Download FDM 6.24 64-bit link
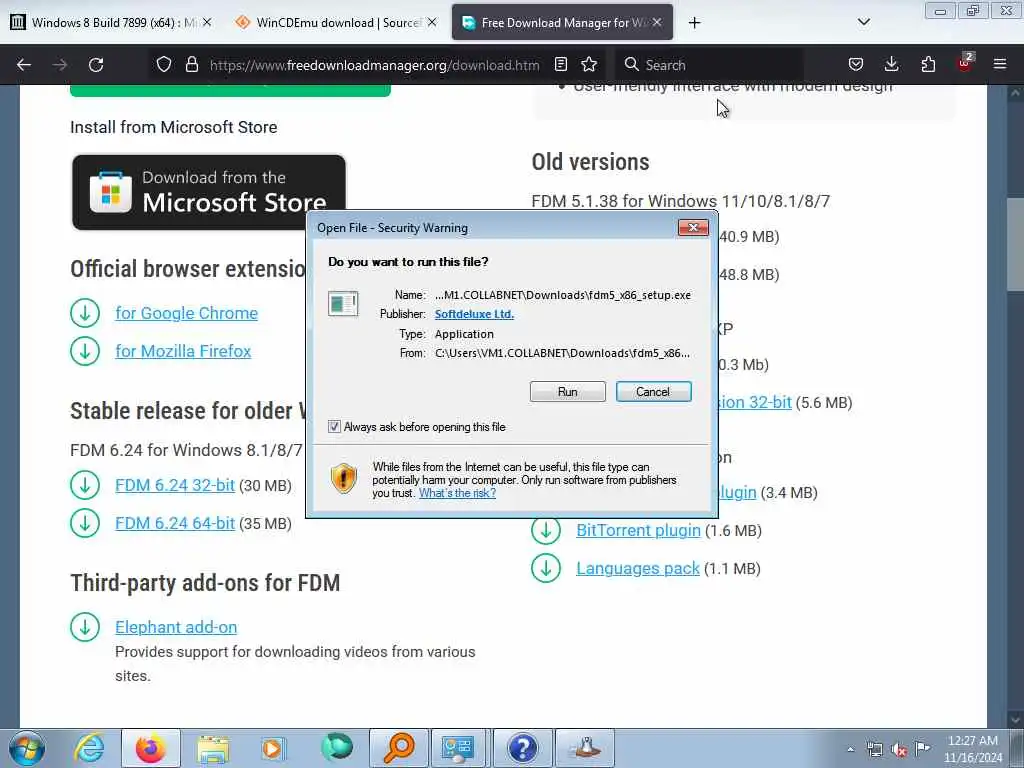 pos(174,523)
